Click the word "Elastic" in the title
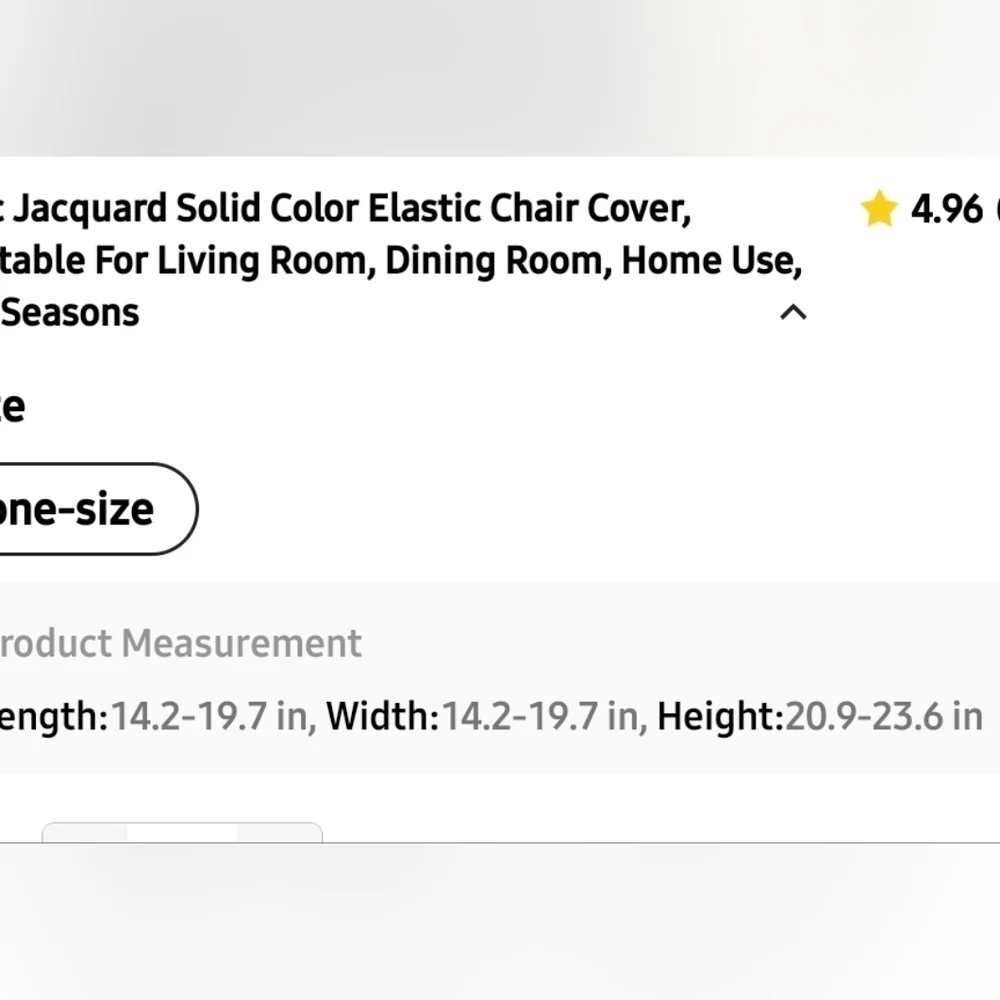Image resolution: width=1000 pixels, height=1000 pixels. click(424, 210)
